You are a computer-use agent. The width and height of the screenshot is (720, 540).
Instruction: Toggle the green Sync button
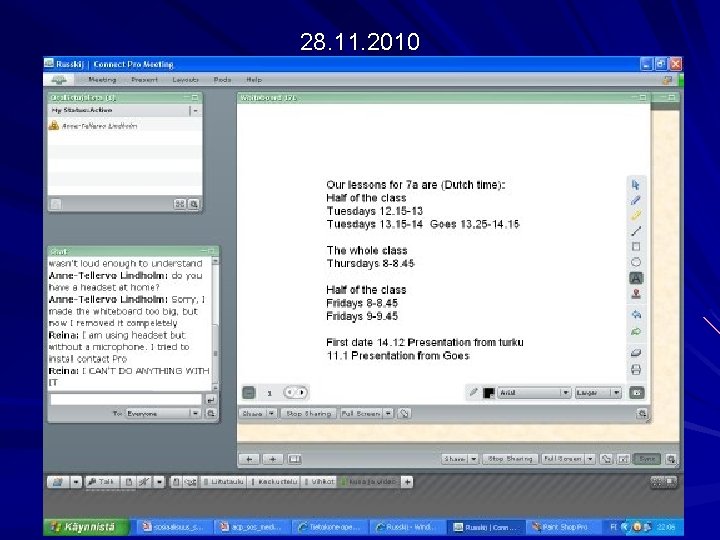tap(647, 459)
